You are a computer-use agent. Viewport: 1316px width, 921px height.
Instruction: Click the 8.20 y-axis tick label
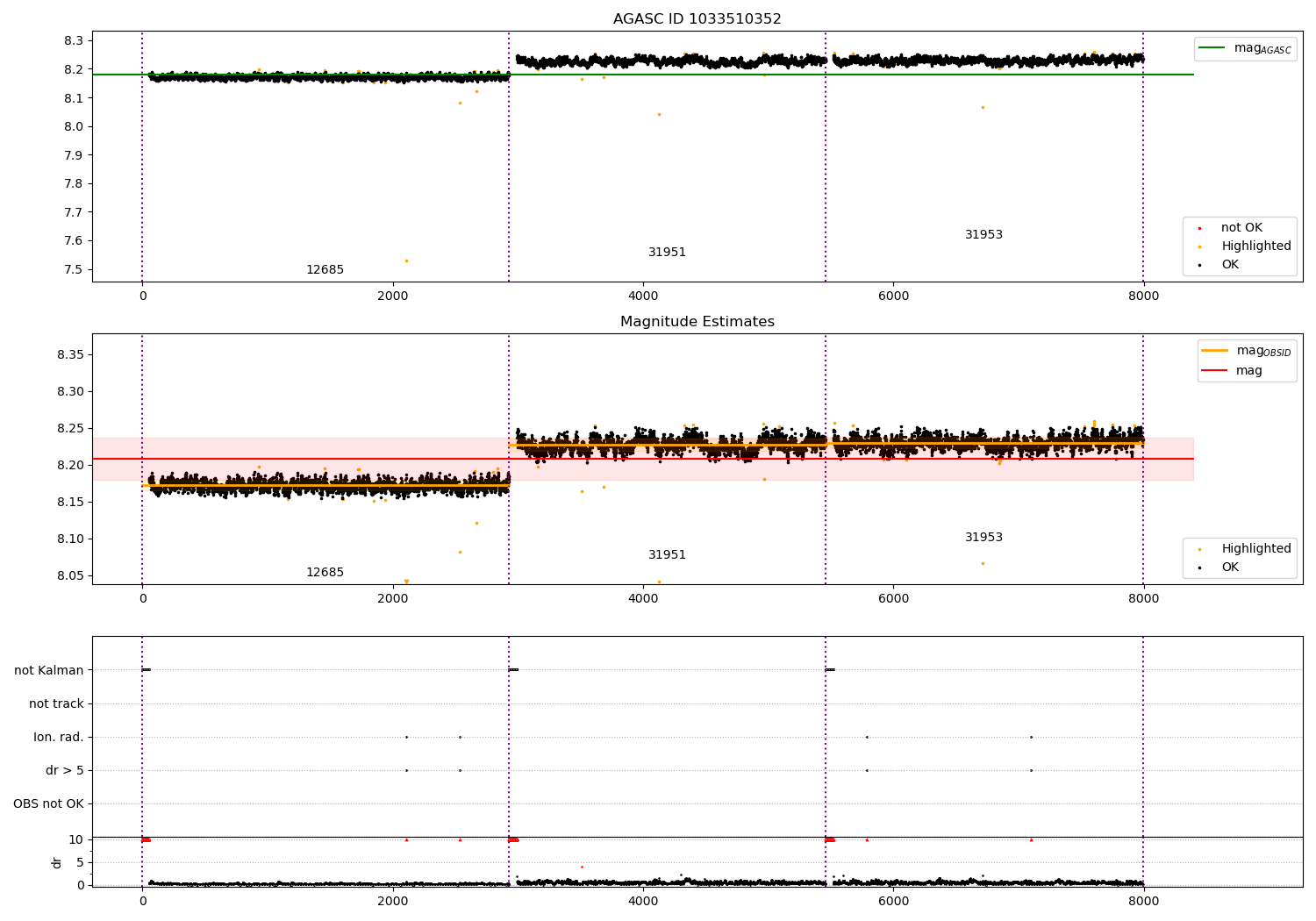pyautogui.click(x=71, y=465)
